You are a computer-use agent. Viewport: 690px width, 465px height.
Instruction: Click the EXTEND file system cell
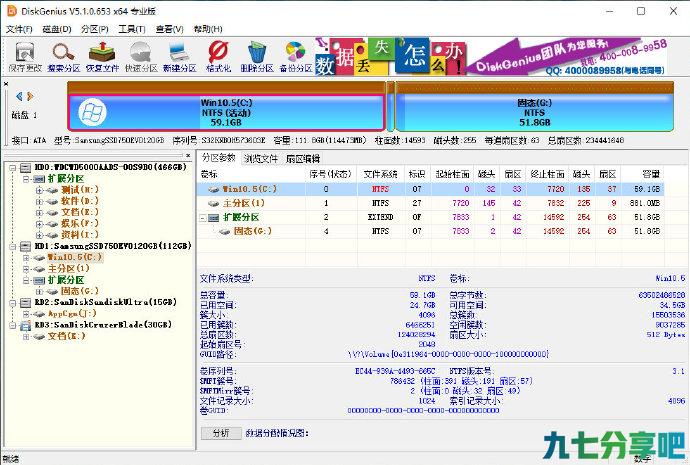click(381, 217)
